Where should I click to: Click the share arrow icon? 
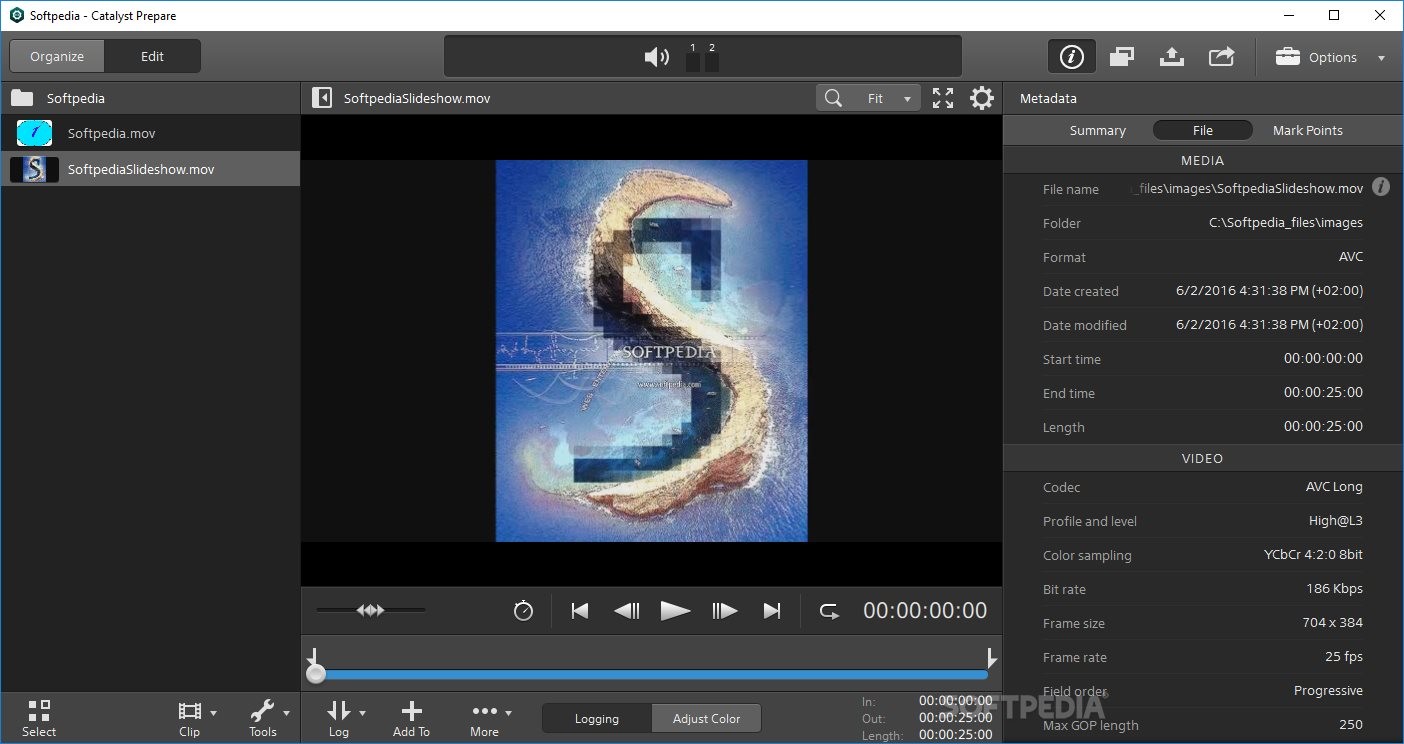pyautogui.click(x=1221, y=57)
